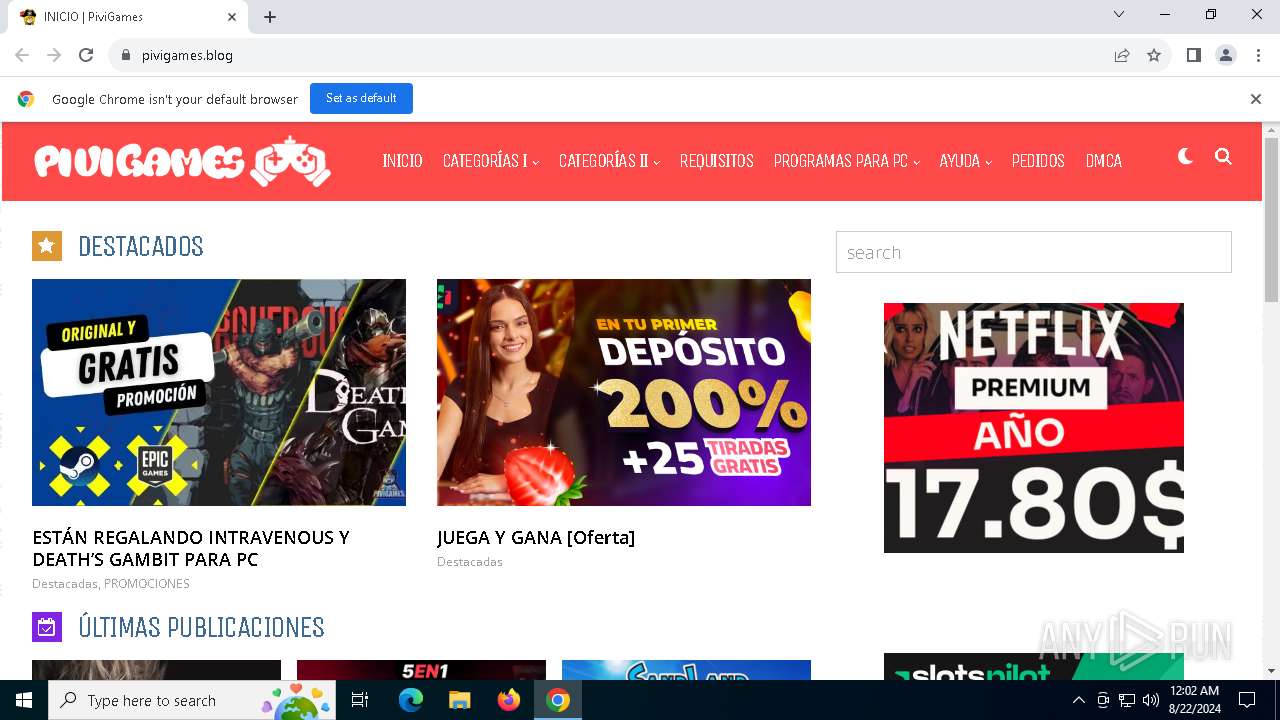Open File Explorer from taskbar
This screenshot has height=720, width=1280.
(459, 700)
